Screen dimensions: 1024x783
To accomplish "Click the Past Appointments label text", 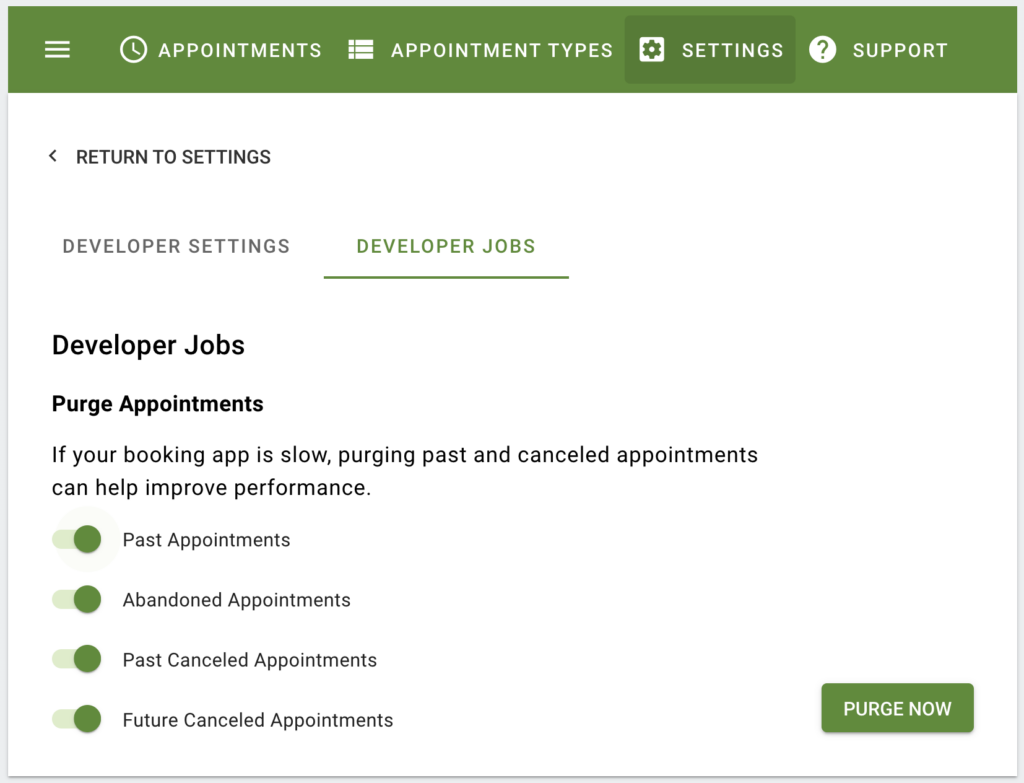I will tap(206, 540).
